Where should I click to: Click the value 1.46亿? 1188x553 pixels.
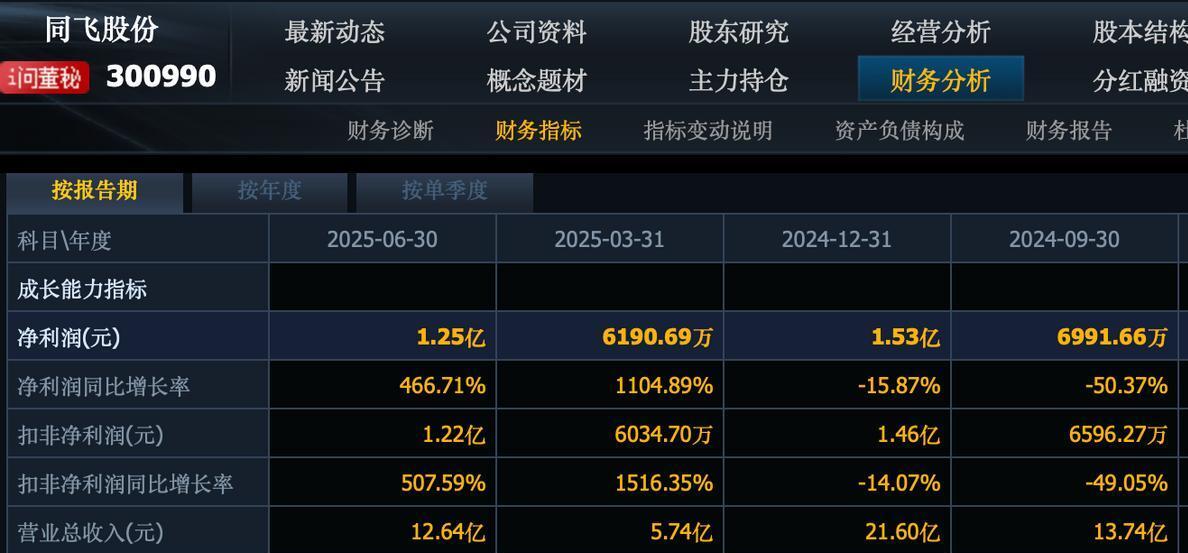pyautogui.click(x=908, y=435)
